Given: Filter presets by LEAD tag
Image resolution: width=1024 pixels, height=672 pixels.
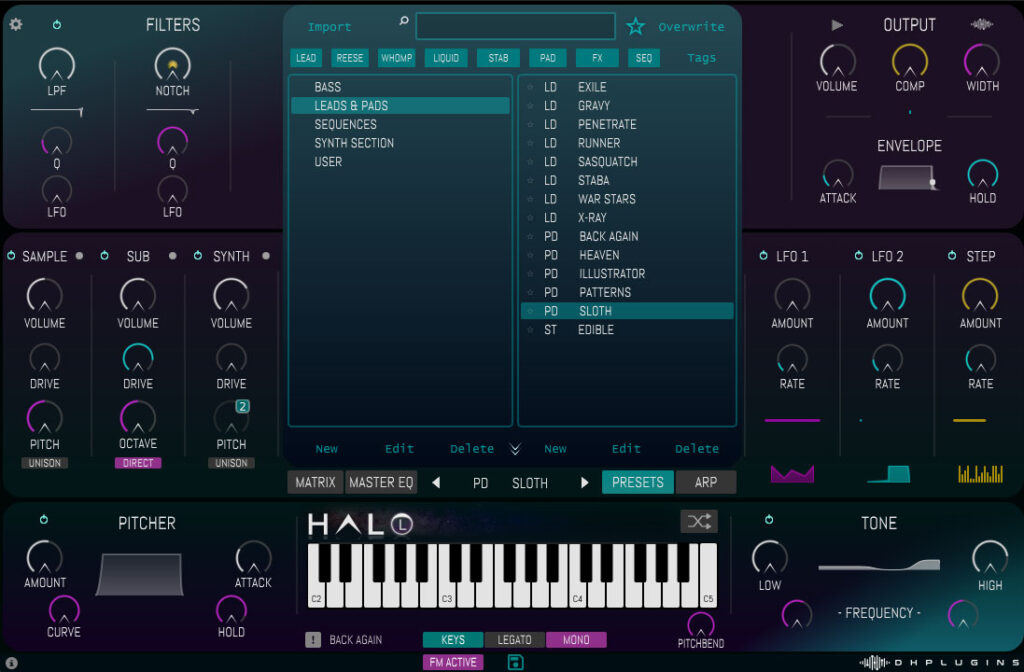Looking at the screenshot, I should 306,58.
